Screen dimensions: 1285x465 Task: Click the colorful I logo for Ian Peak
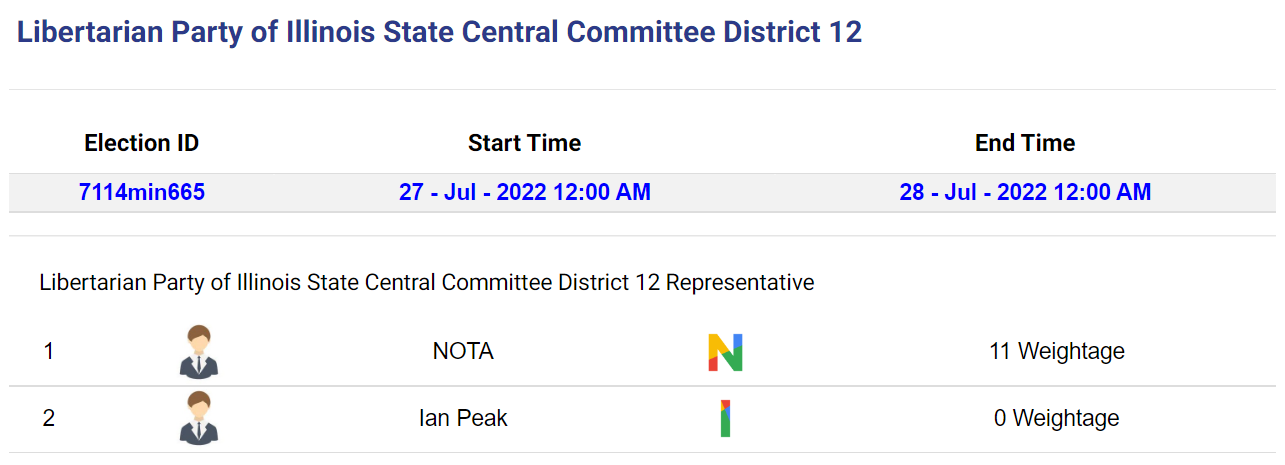point(725,418)
